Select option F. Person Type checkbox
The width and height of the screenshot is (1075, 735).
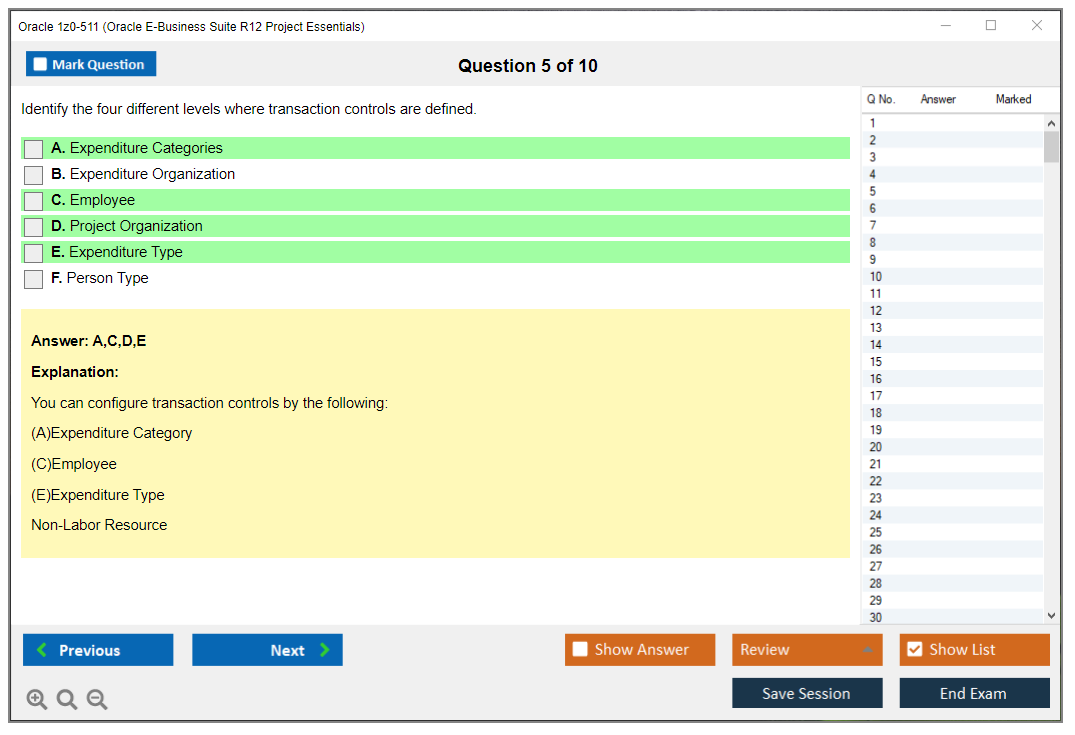pyautogui.click(x=34, y=279)
